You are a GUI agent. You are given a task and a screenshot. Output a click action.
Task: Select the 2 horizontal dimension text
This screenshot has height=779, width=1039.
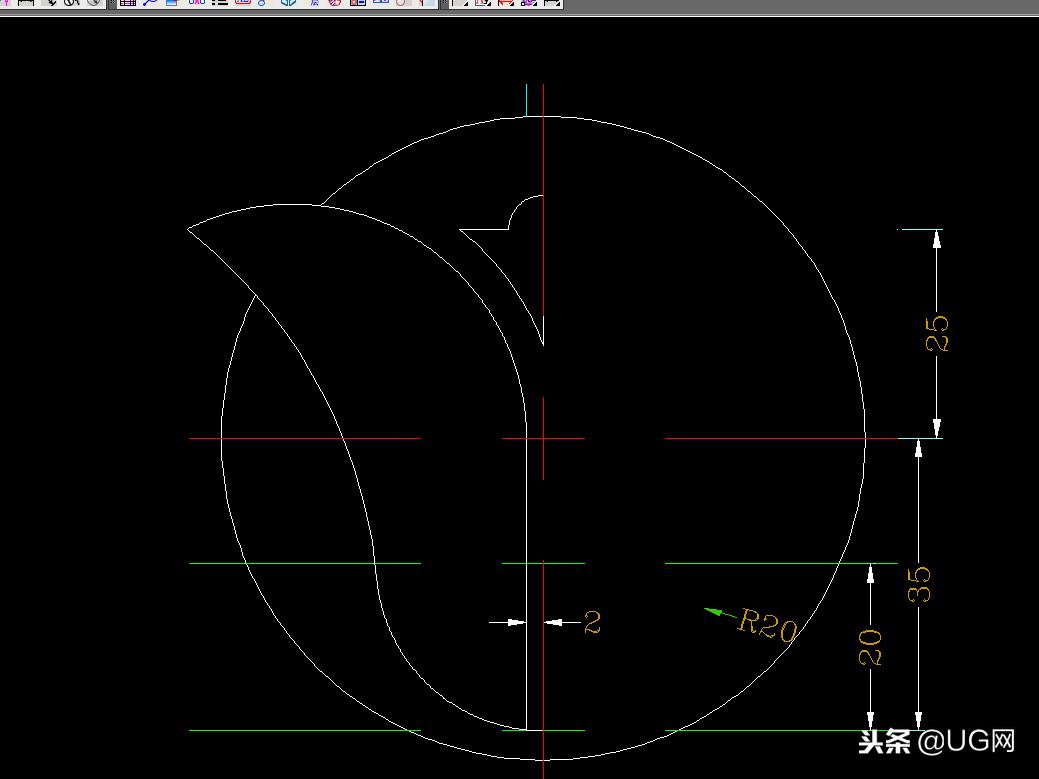[x=593, y=623]
